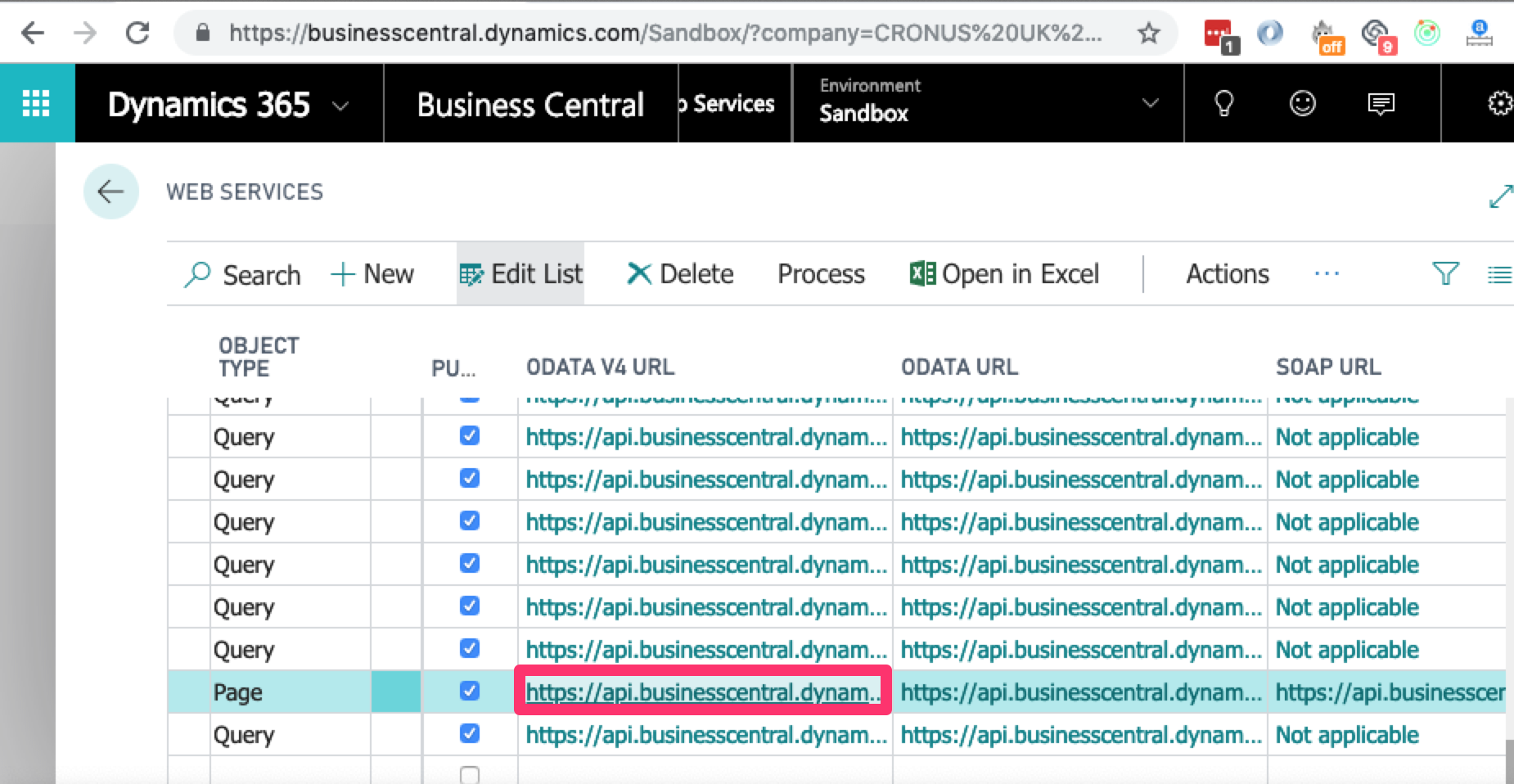
Task: Click the lightbulb Tell Me icon
Action: click(x=1223, y=103)
